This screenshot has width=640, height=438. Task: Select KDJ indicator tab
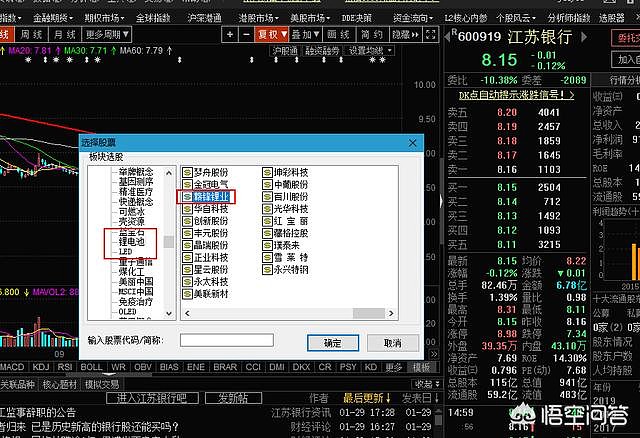pos(41,367)
